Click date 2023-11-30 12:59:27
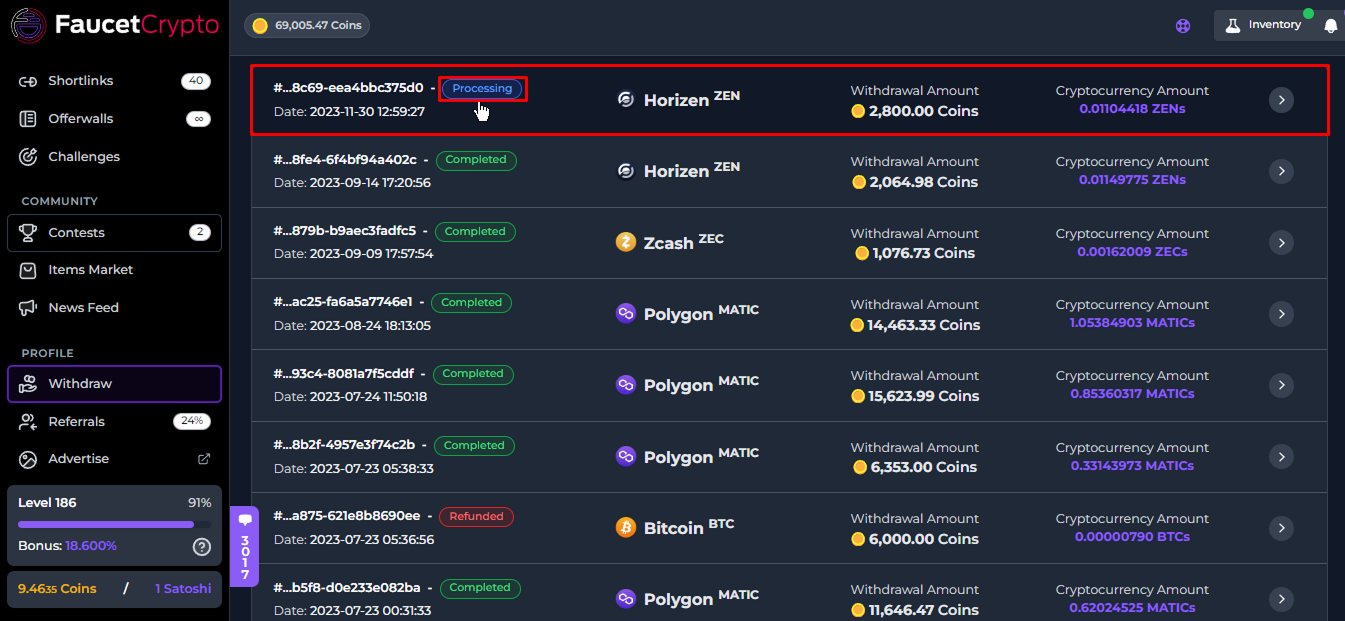The height and width of the screenshot is (621, 1345). coord(349,111)
